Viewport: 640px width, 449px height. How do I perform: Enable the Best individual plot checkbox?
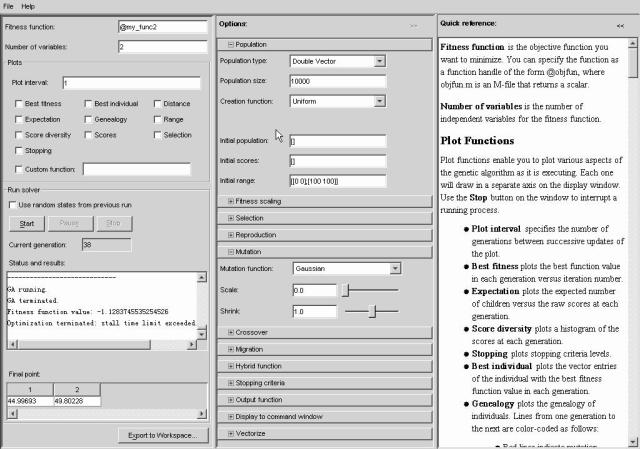coord(88,104)
